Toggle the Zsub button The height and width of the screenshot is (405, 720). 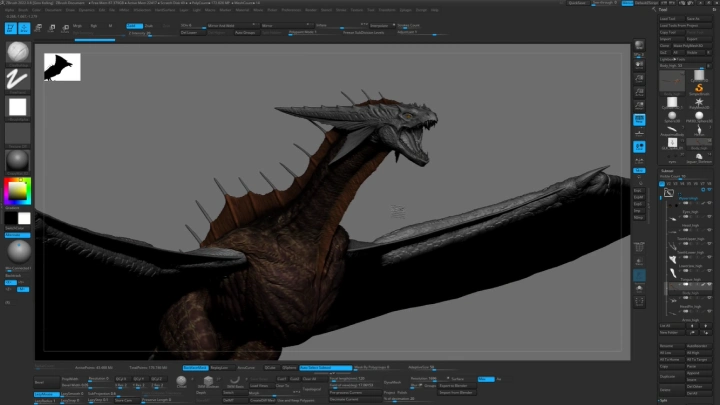click(150, 26)
